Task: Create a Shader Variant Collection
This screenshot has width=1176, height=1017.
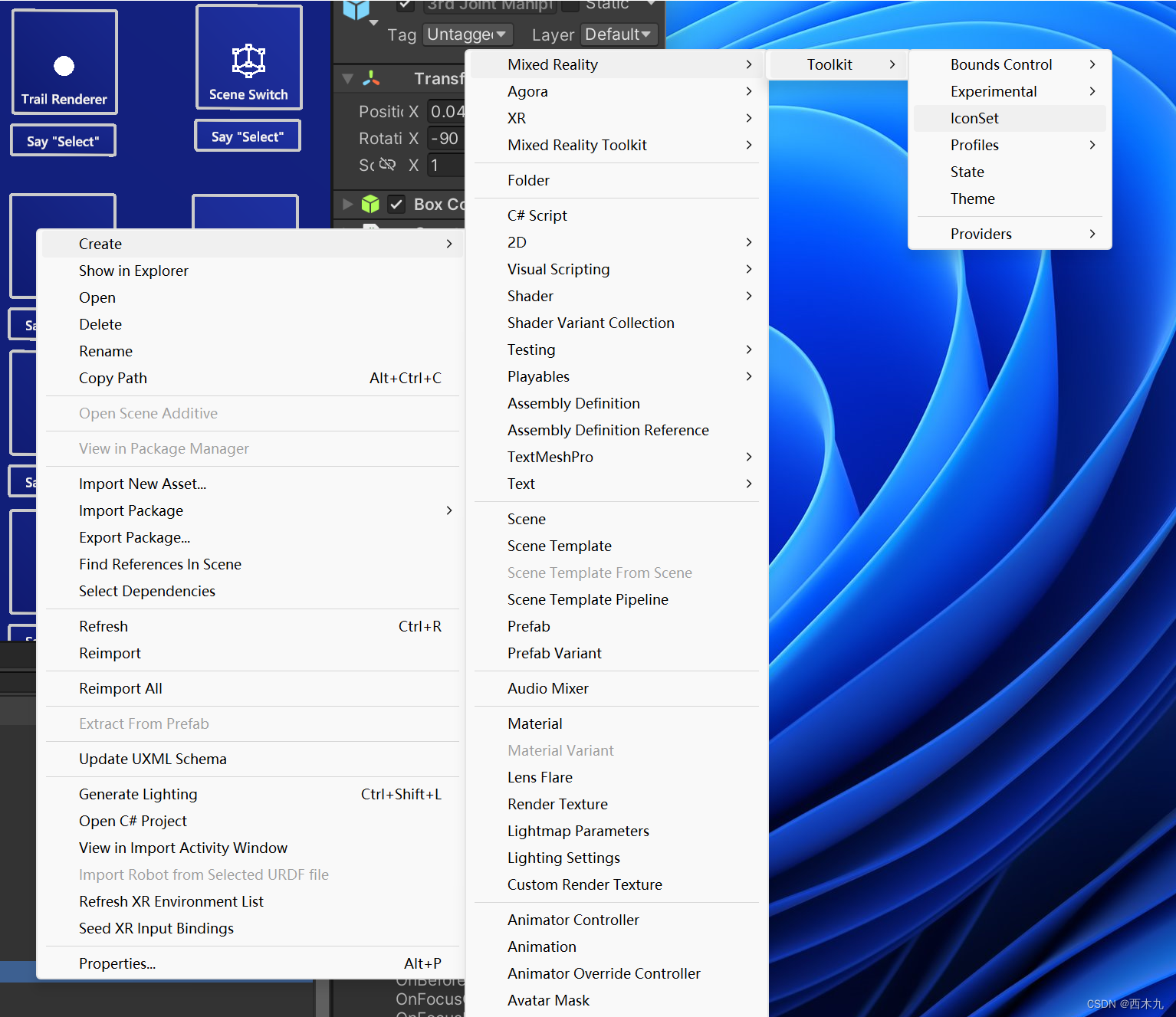Action: [617, 323]
